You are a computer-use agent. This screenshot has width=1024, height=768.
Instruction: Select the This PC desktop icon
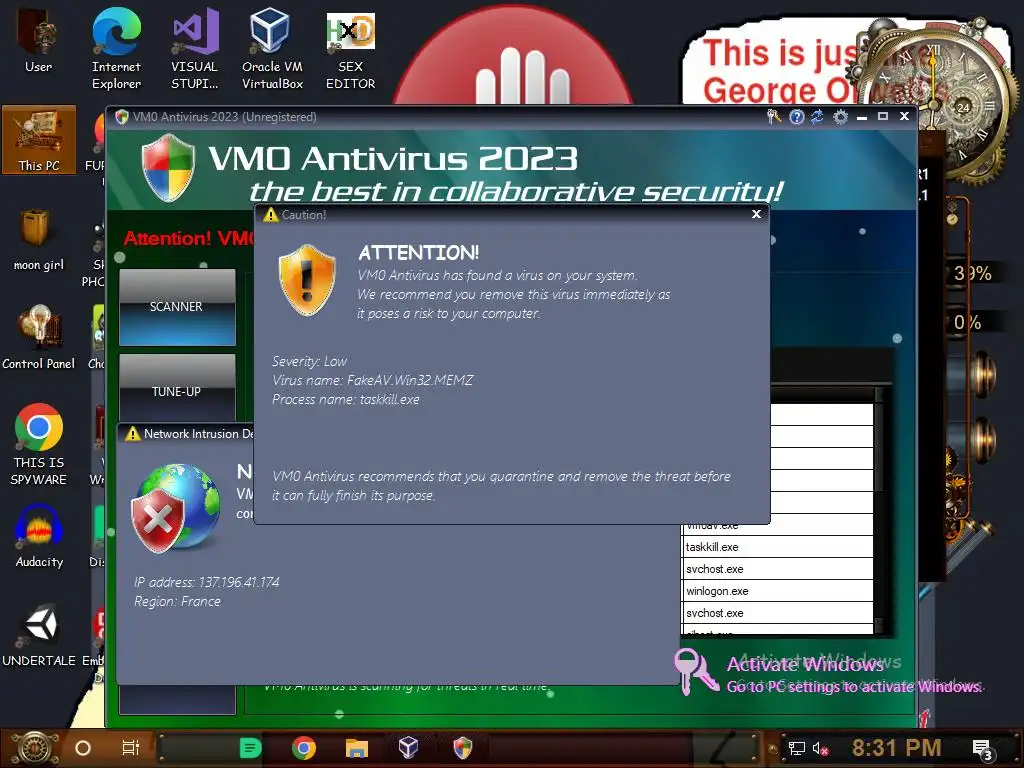coord(39,139)
